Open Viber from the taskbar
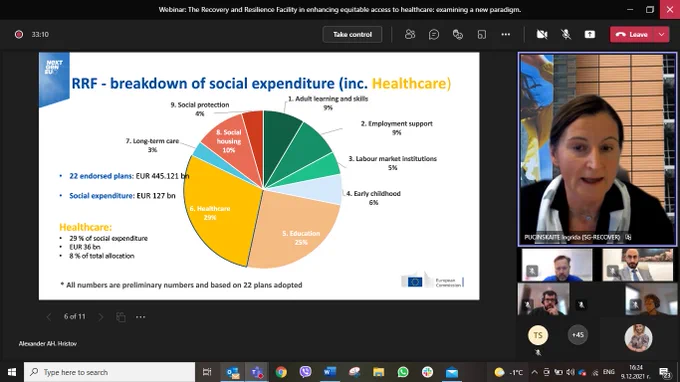Image resolution: width=680 pixels, height=382 pixels. pos(305,372)
